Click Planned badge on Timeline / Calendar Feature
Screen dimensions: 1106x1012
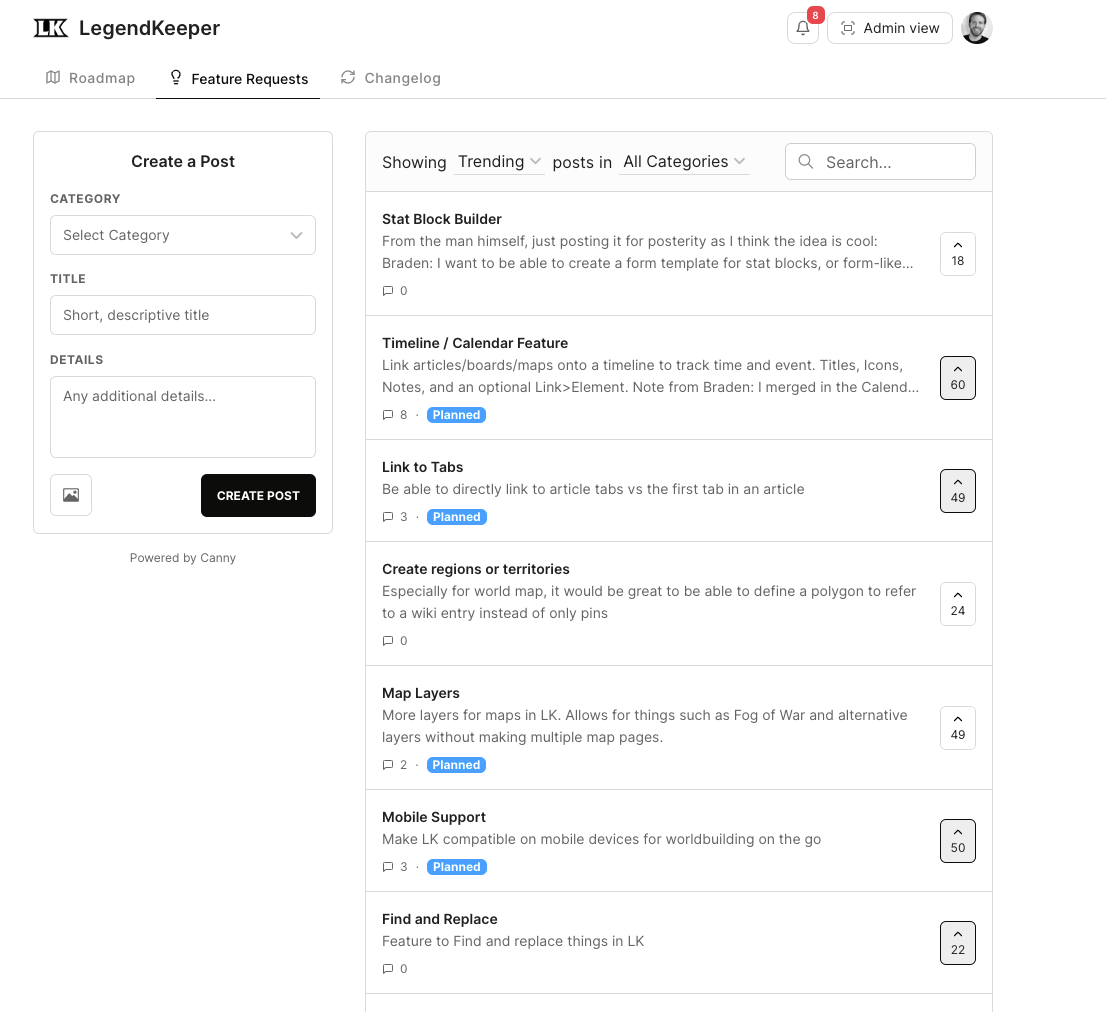(x=456, y=415)
